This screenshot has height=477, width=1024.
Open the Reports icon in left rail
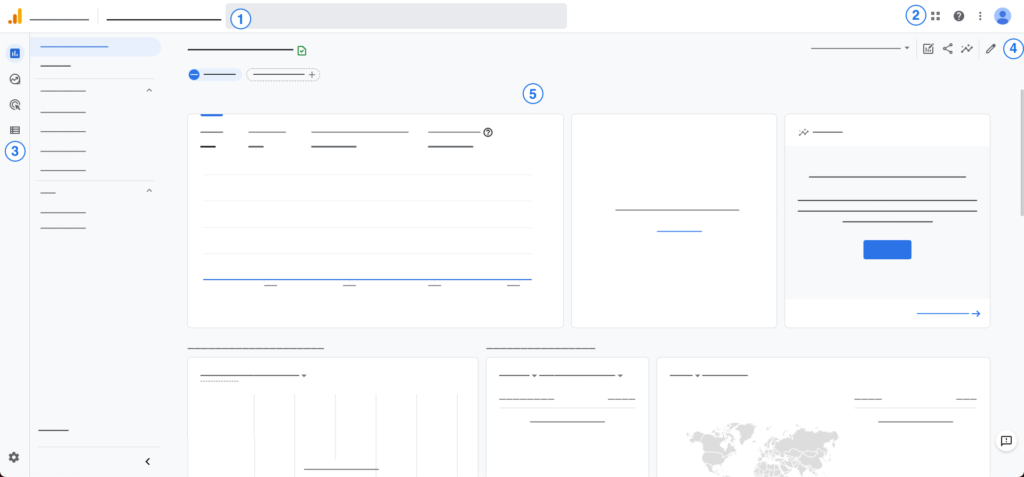click(14, 53)
